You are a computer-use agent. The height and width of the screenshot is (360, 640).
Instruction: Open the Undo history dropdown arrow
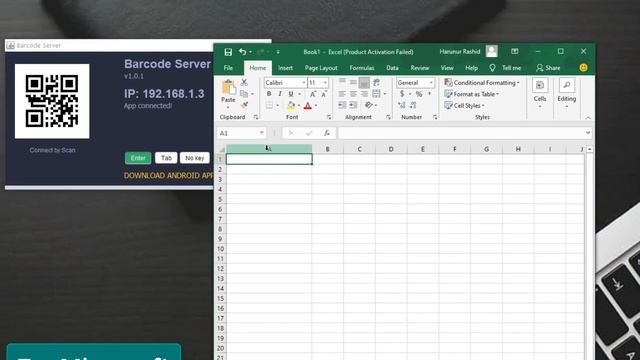tap(250, 52)
